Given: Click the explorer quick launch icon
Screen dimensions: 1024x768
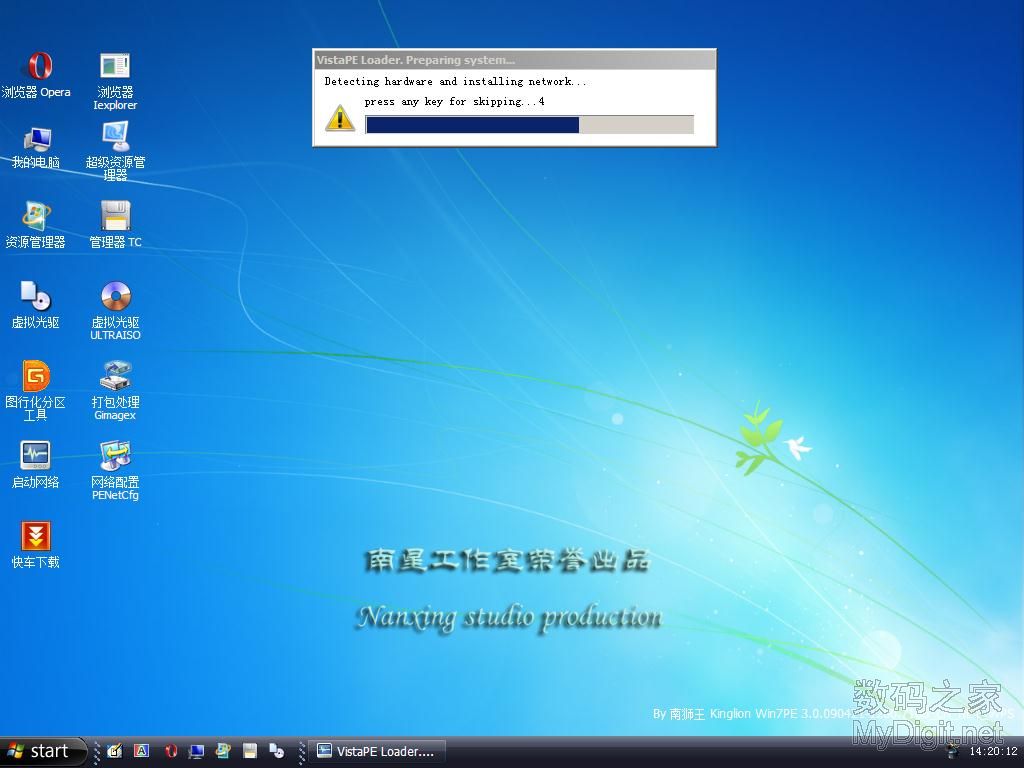Looking at the screenshot, I should pos(223,752).
